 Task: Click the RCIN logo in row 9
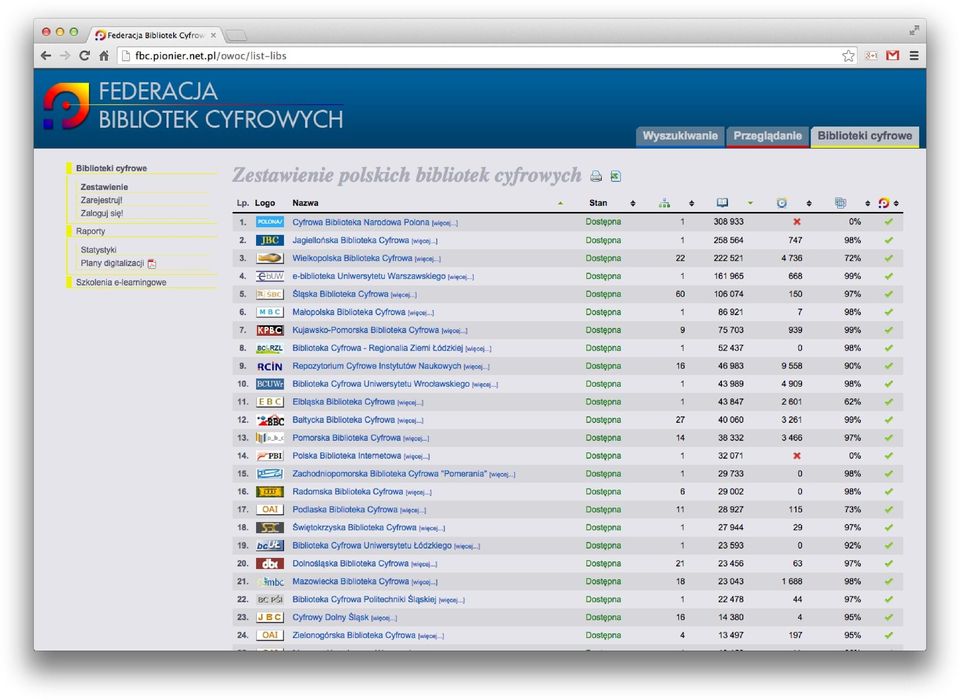point(269,366)
